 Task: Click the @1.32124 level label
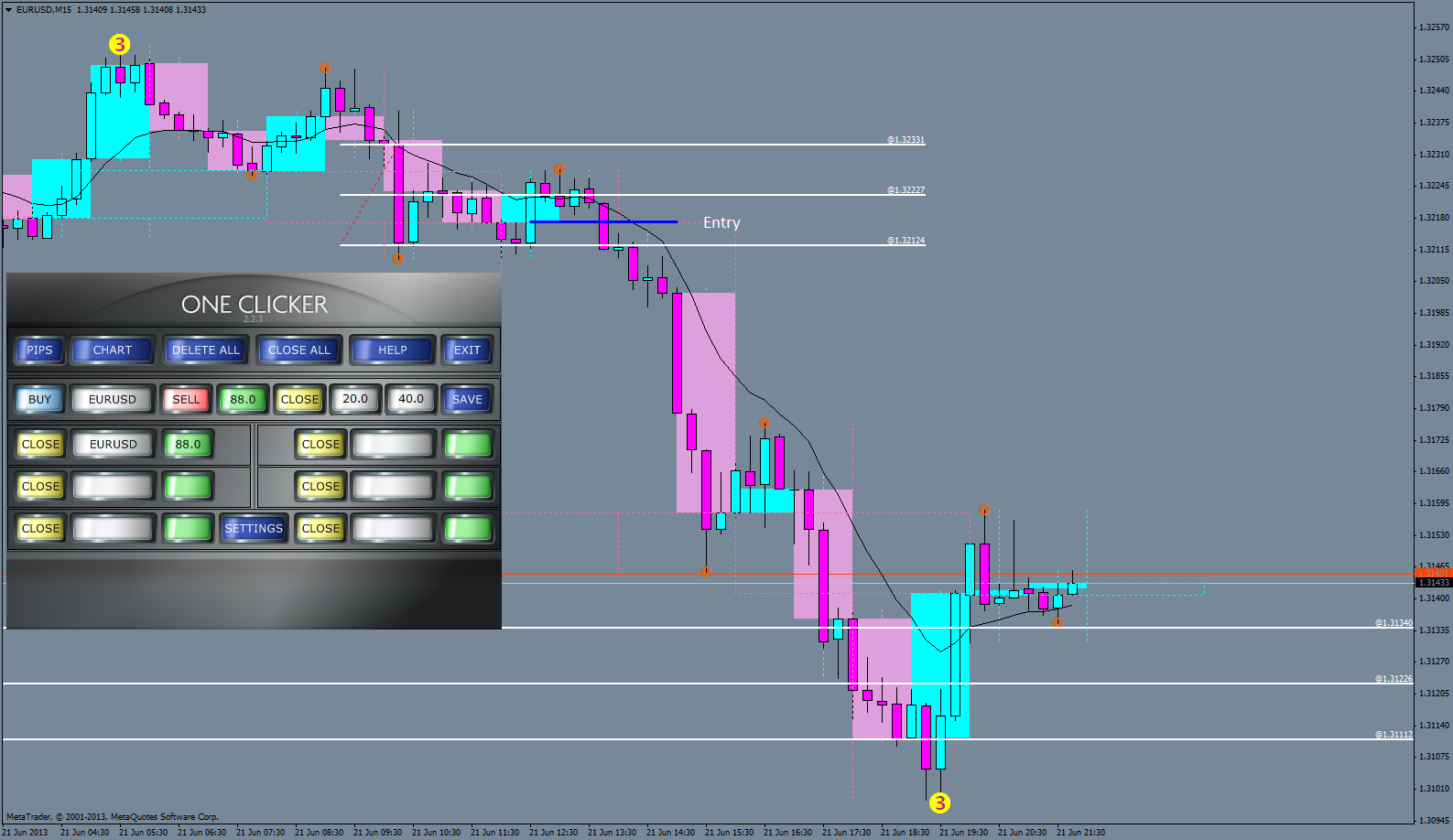click(905, 241)
